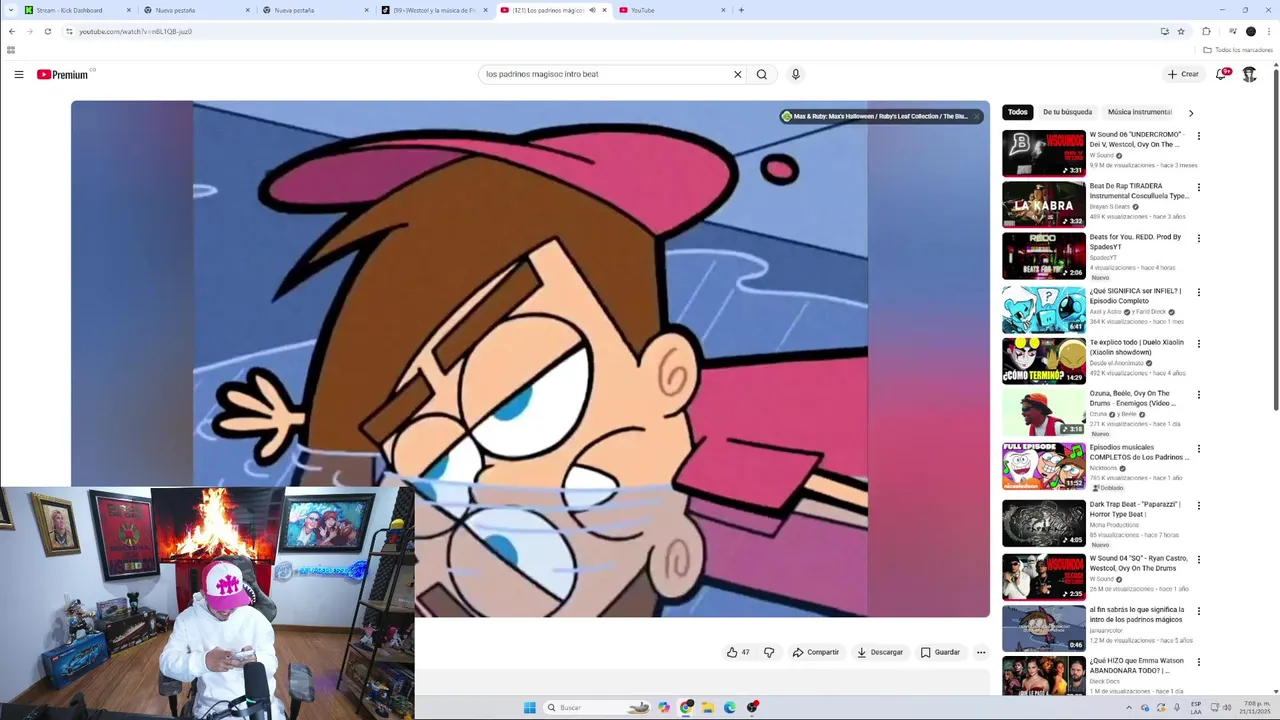Image resolution: width=1280 pixels, height=720 pixels.
Task: Reload the page in the browser toolbar
Action: point(47,31)
